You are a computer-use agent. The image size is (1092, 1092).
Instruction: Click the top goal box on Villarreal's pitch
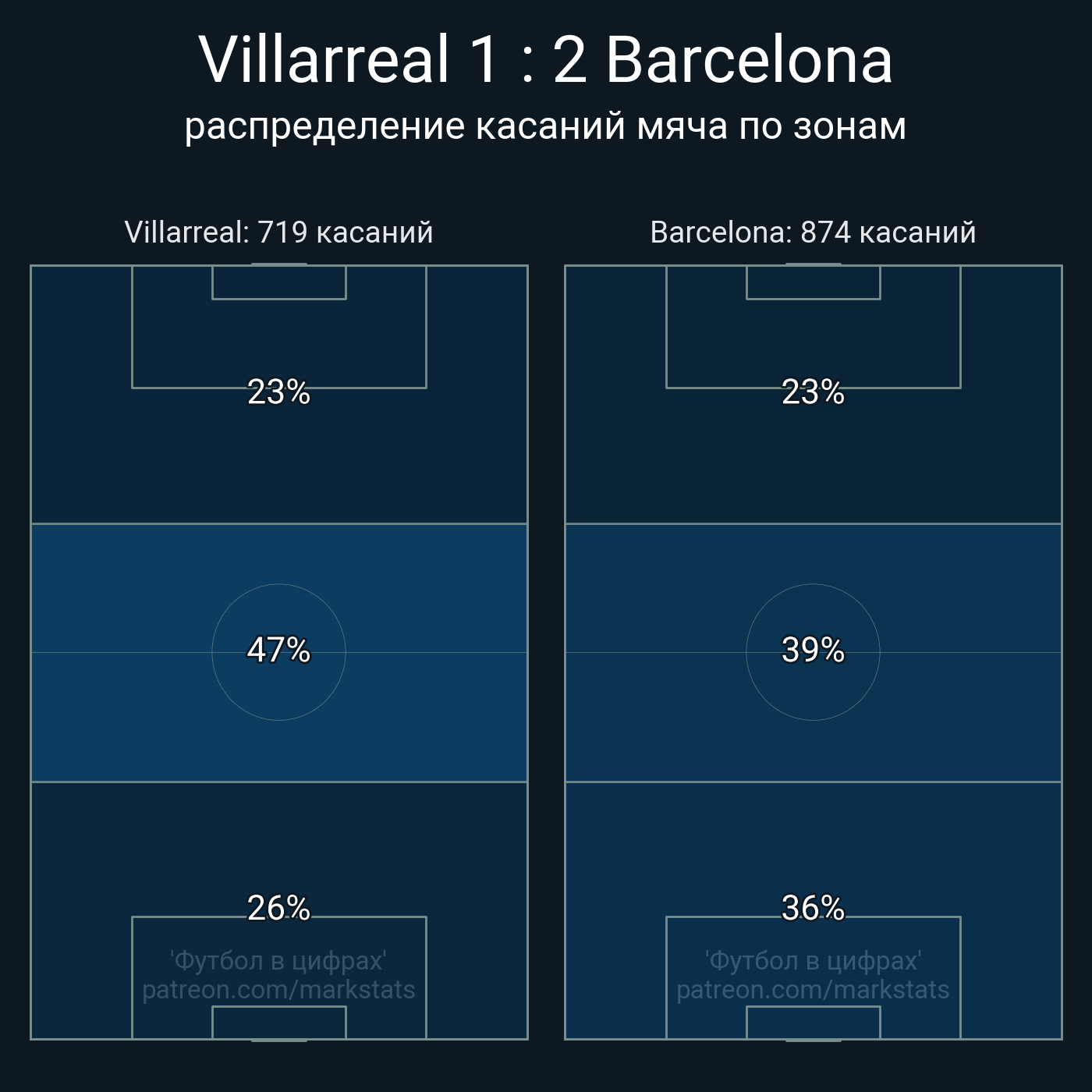(278, 282)
